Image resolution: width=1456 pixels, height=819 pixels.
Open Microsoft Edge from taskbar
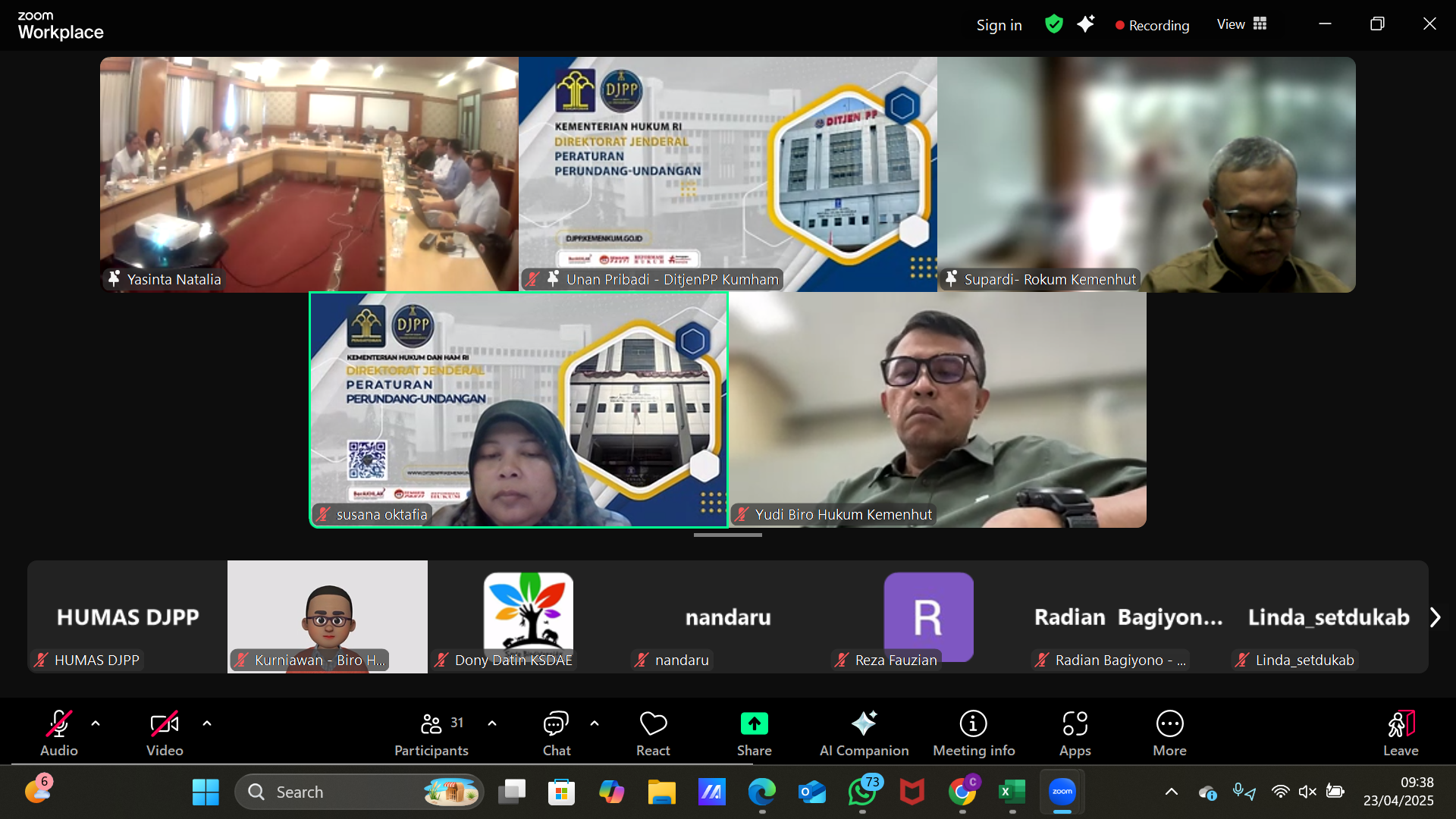761,792
